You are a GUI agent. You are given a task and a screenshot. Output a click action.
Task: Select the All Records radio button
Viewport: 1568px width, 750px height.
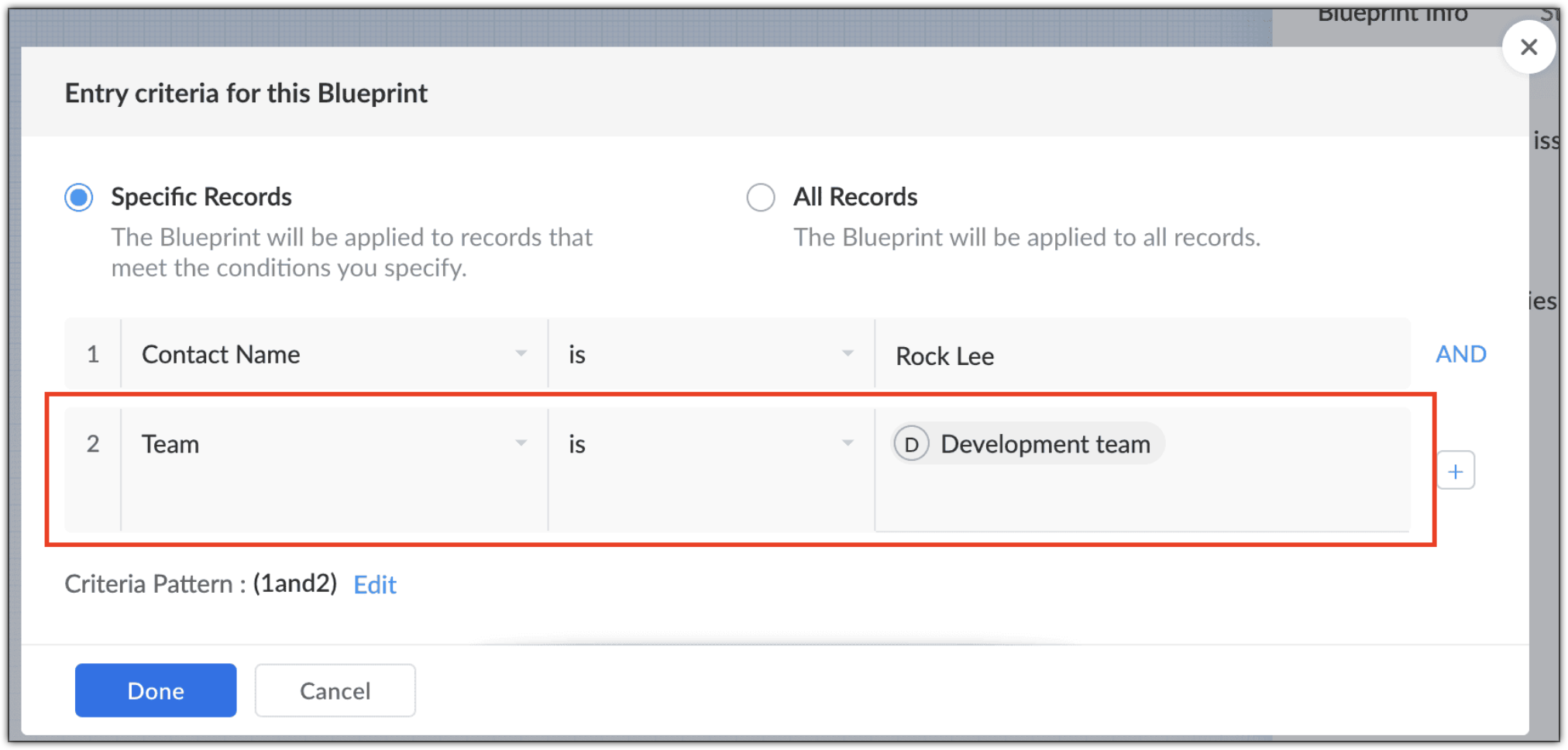click(760, 198)
